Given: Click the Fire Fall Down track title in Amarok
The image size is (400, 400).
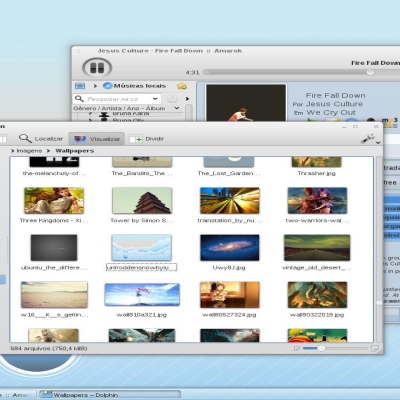Looking at the screenshot, I should click(x=336, y=95).
